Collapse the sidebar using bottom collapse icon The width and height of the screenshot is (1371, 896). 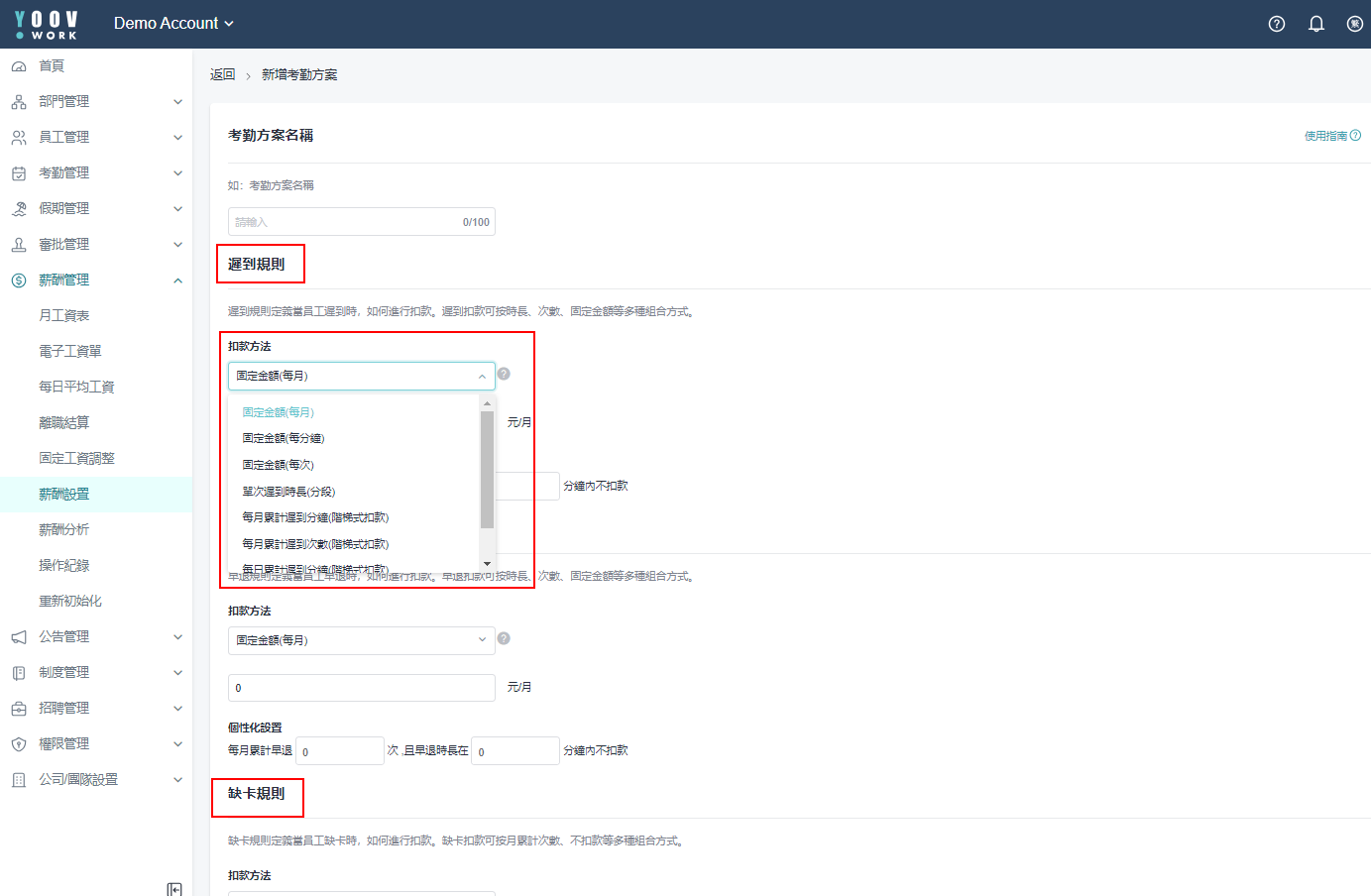[x=174, y=889]
